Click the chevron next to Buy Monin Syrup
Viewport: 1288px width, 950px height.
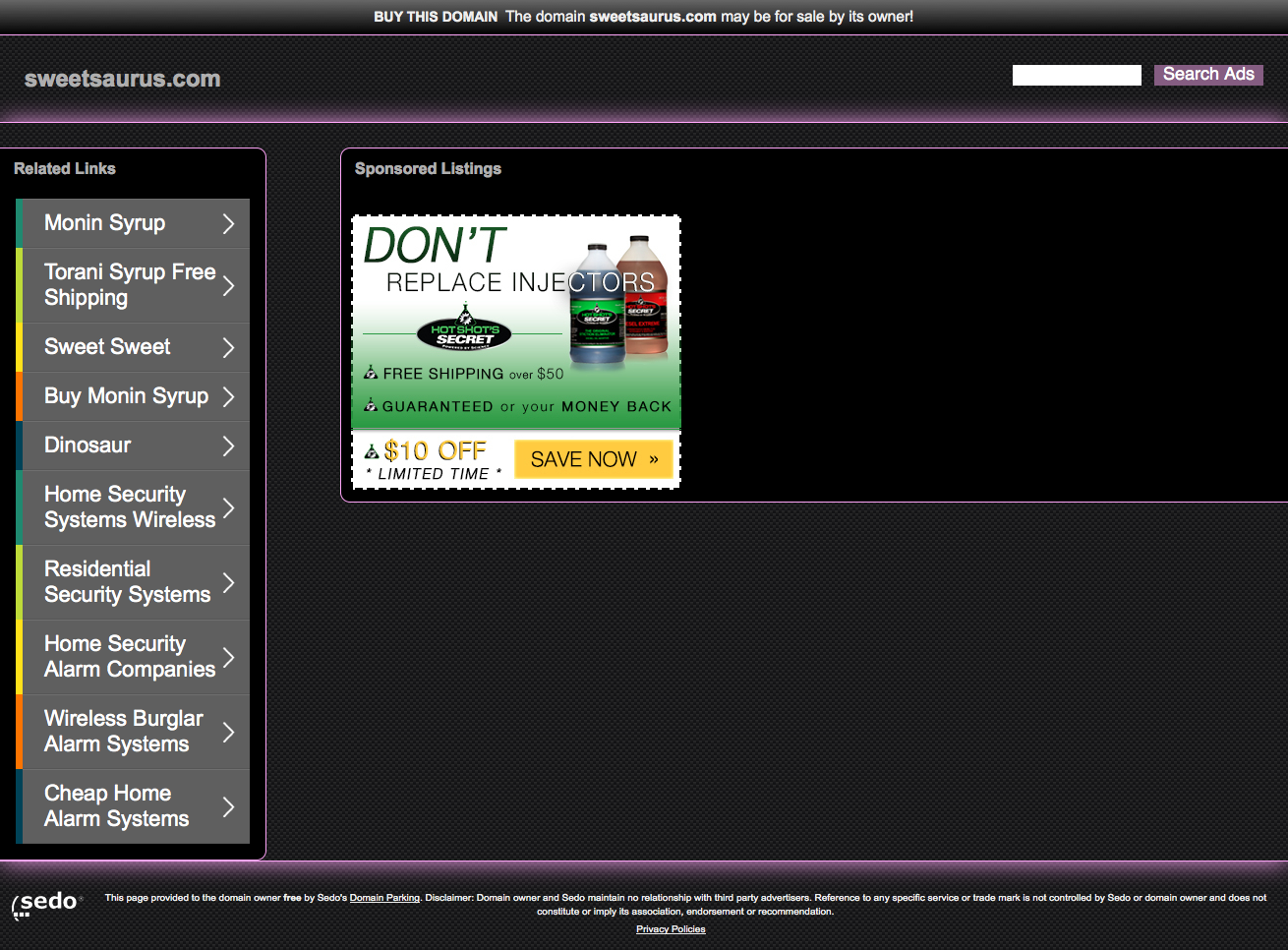[228, 396]
